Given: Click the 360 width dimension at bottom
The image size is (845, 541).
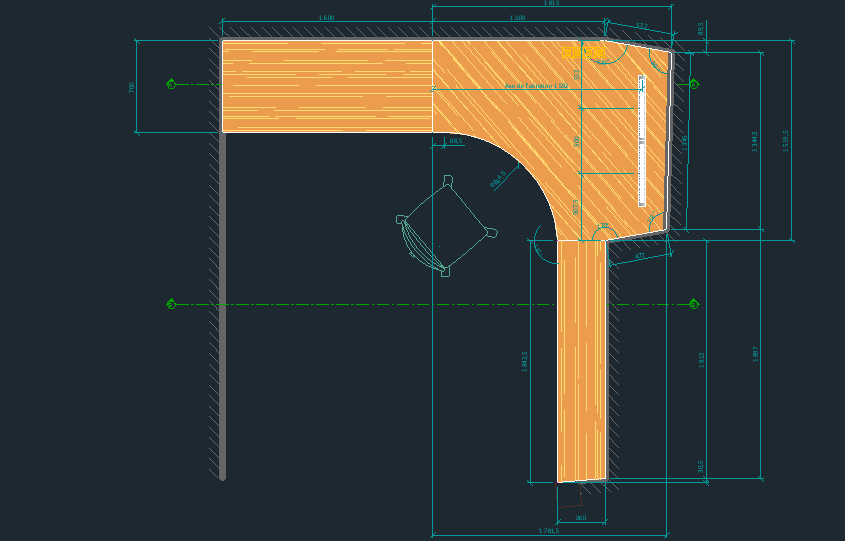Looking at the screenshot, I should (581, 518).
